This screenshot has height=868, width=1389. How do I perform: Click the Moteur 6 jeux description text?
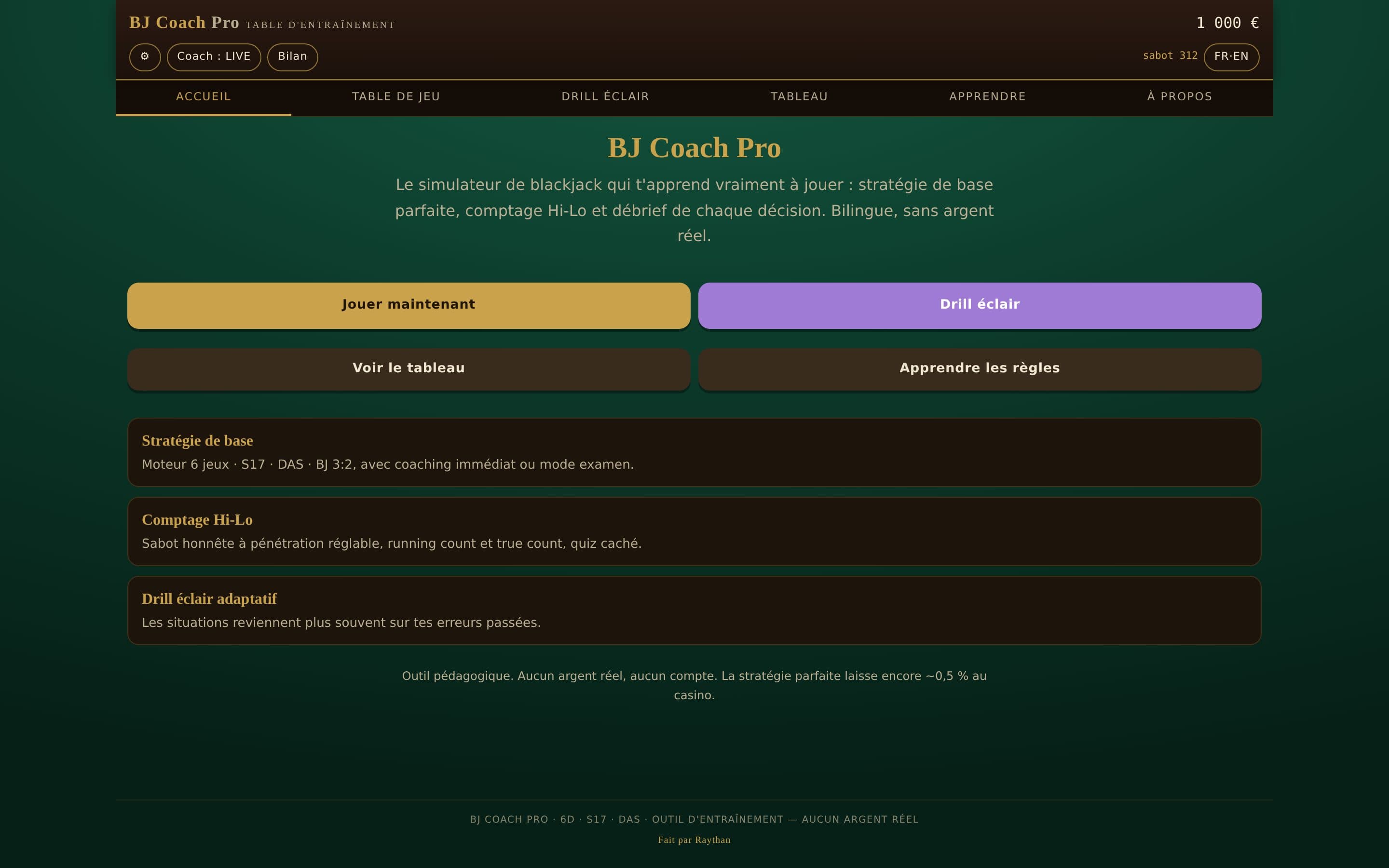click(387, 464)
